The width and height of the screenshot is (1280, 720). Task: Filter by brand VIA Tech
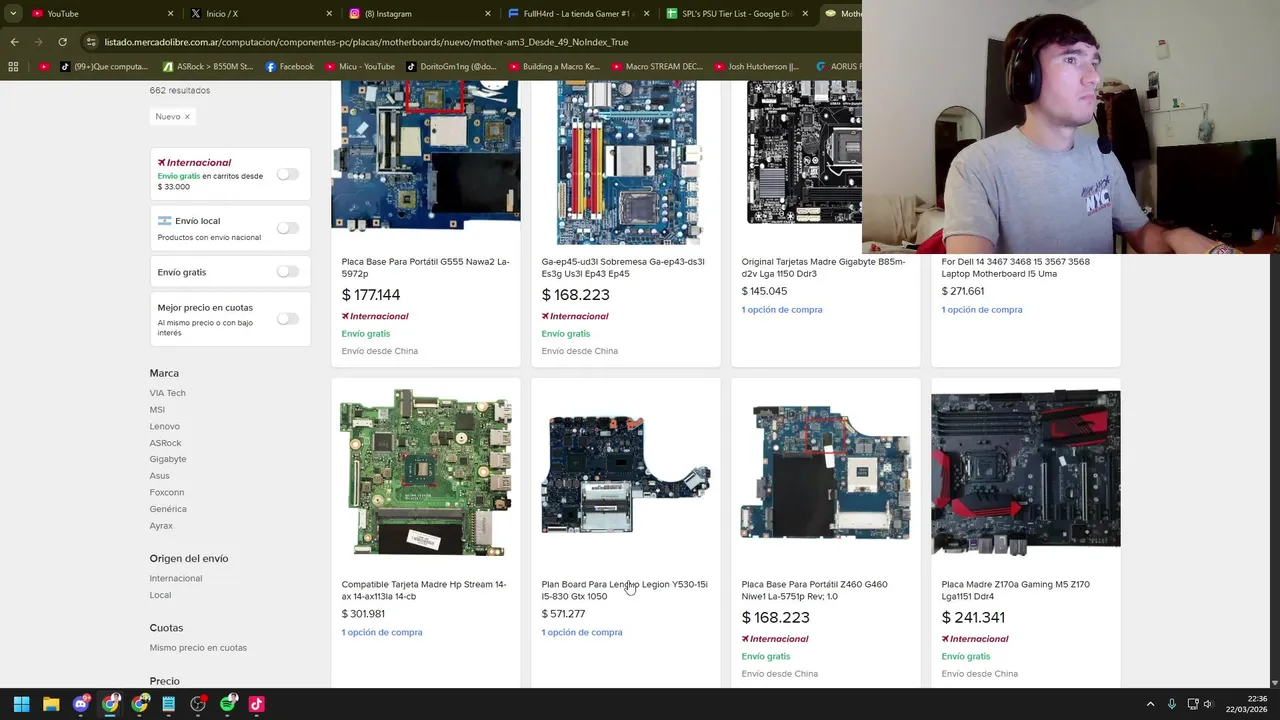(x=168, y=393)
